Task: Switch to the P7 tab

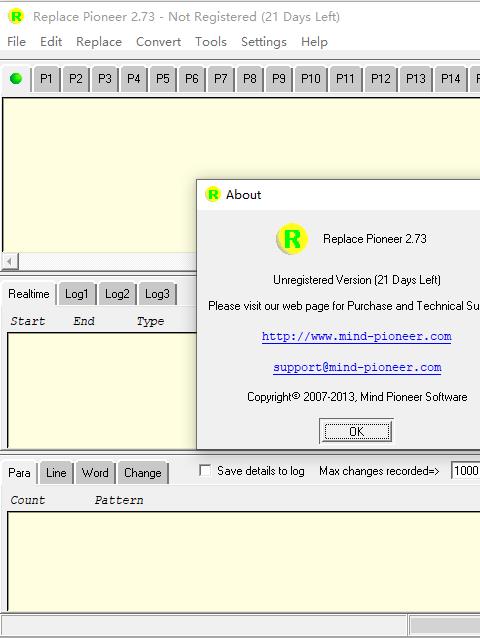Action: 220,79
